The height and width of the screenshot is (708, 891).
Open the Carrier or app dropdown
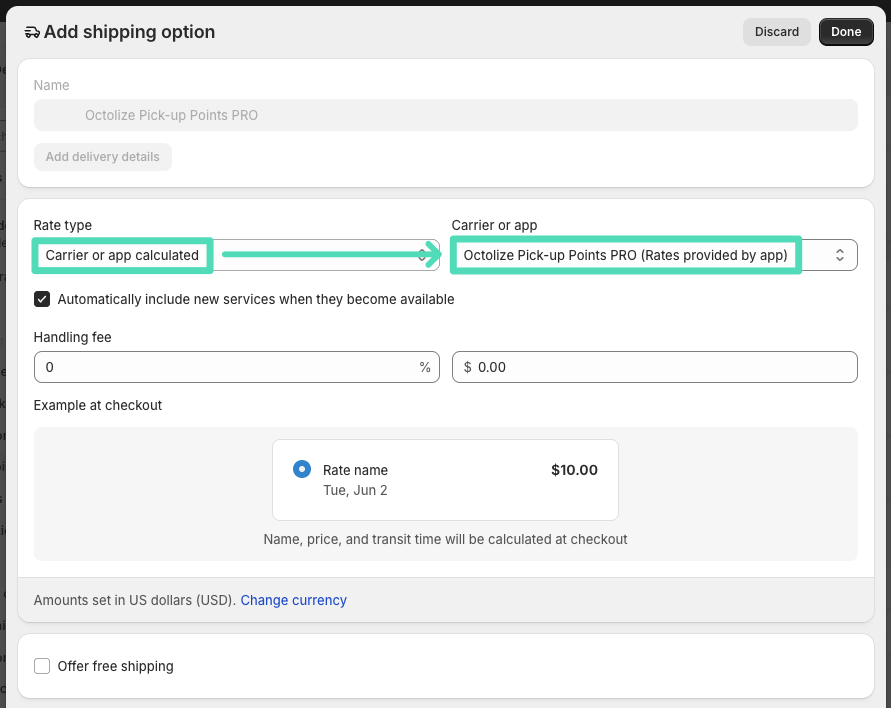coord(655,255)
